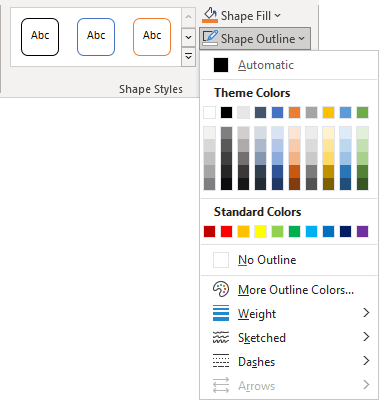
Task: Pick the dark red standard color
Action: pyautogui.click(x=209, y=231)
